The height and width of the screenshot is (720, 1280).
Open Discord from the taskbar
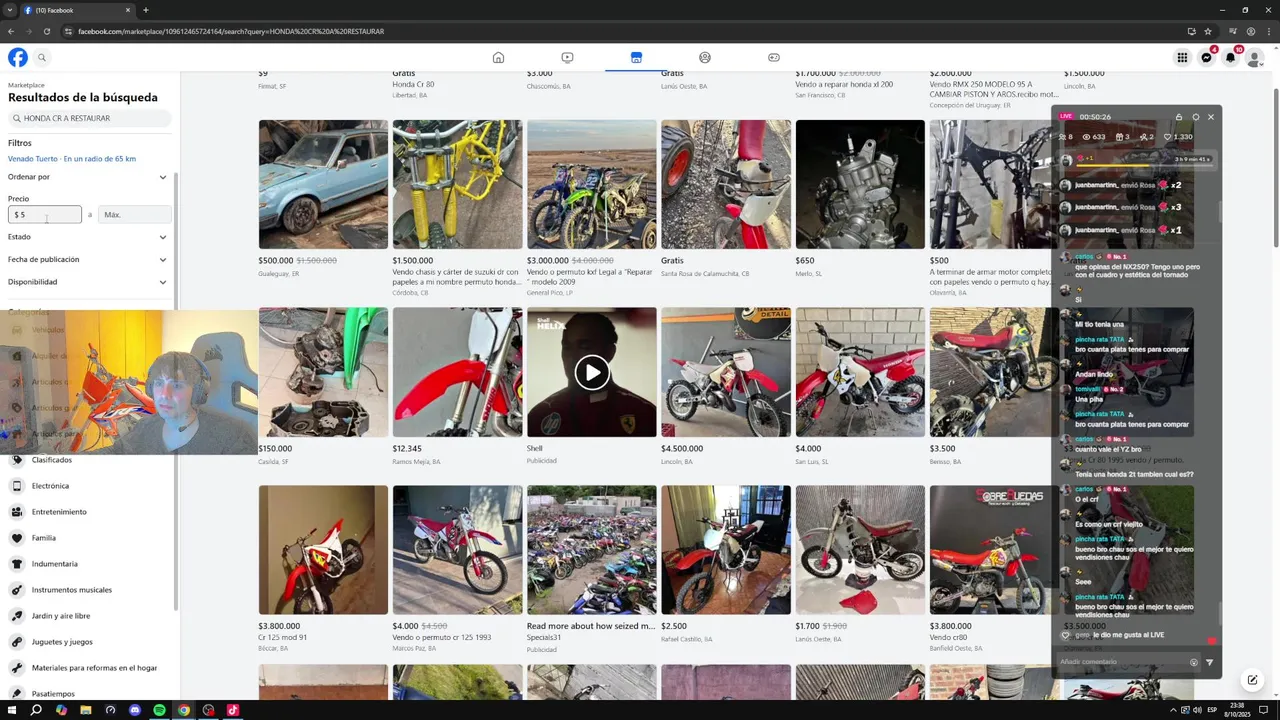point(135,710)
